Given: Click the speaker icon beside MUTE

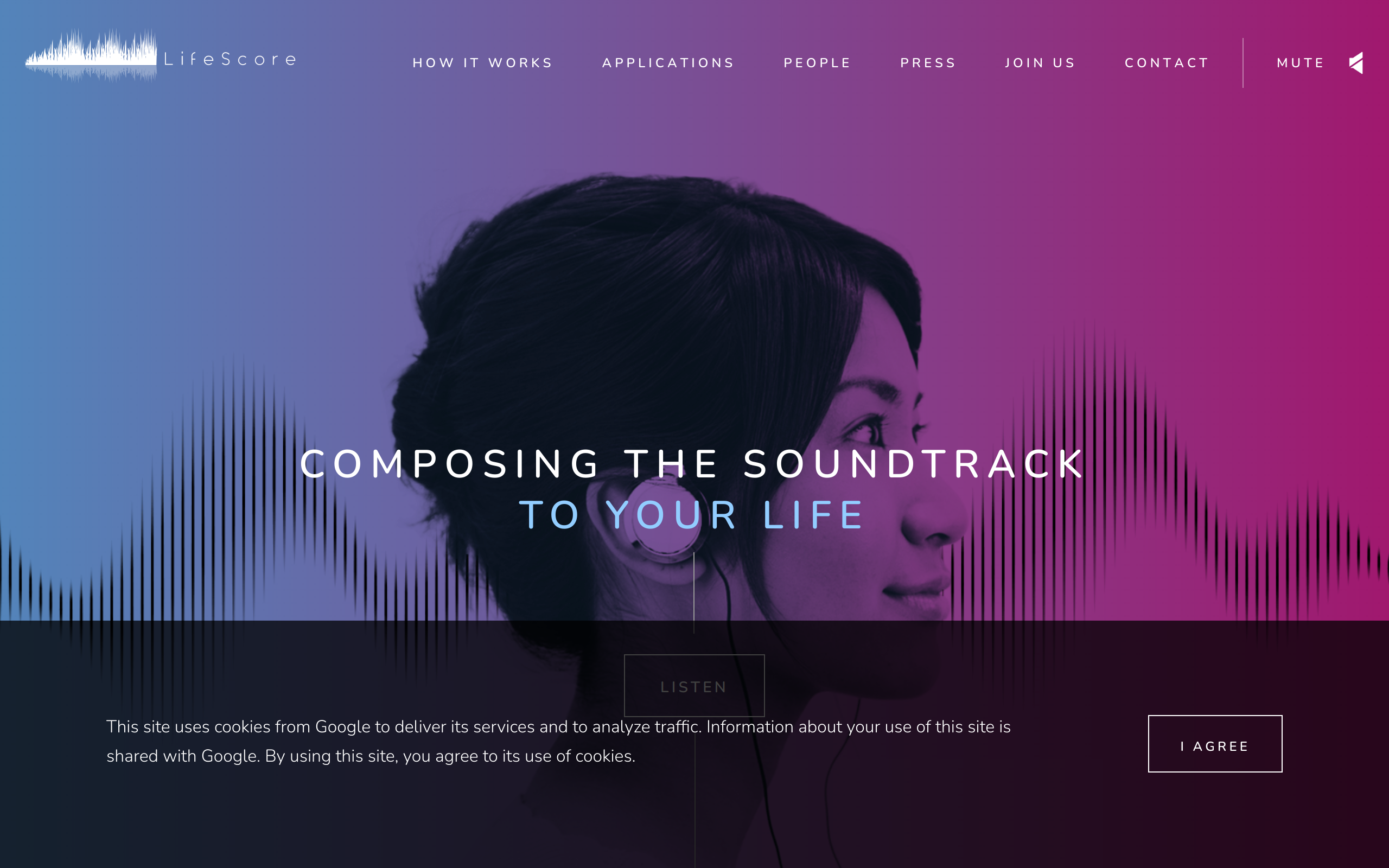Looking at the screenshot, I should coord(1356,62).
